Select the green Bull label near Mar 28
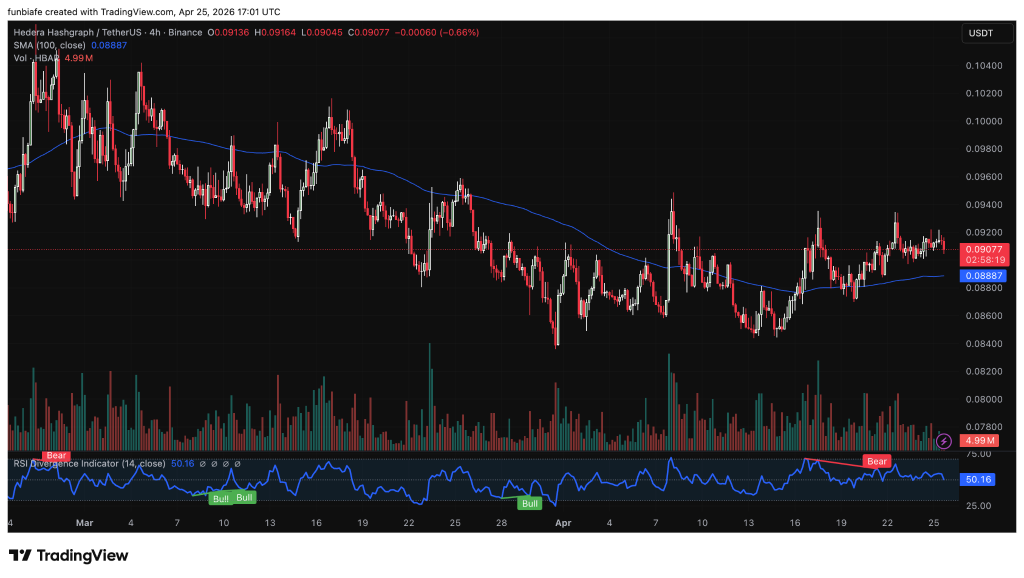The width and height of the screenshot is (1024, 578). pos(528,503)
